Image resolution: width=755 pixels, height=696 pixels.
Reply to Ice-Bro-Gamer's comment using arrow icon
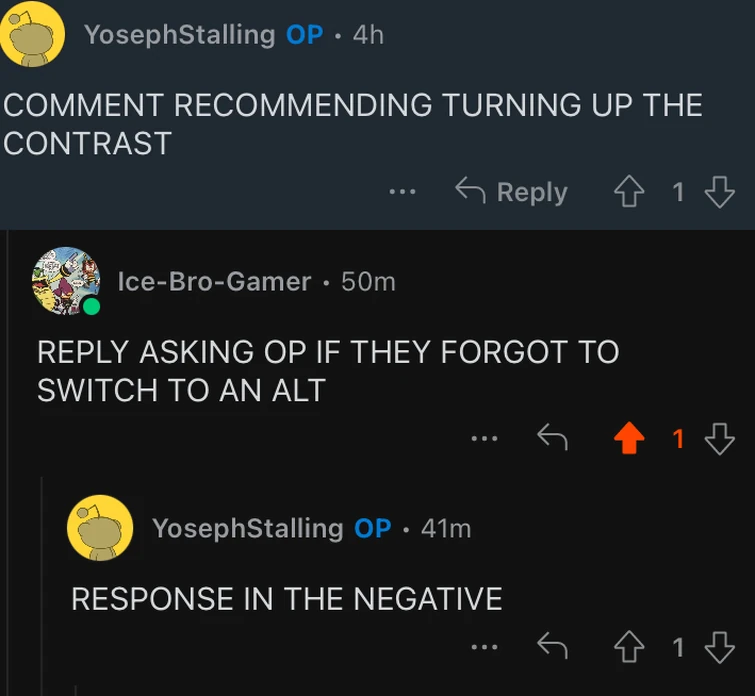point(551,436)
